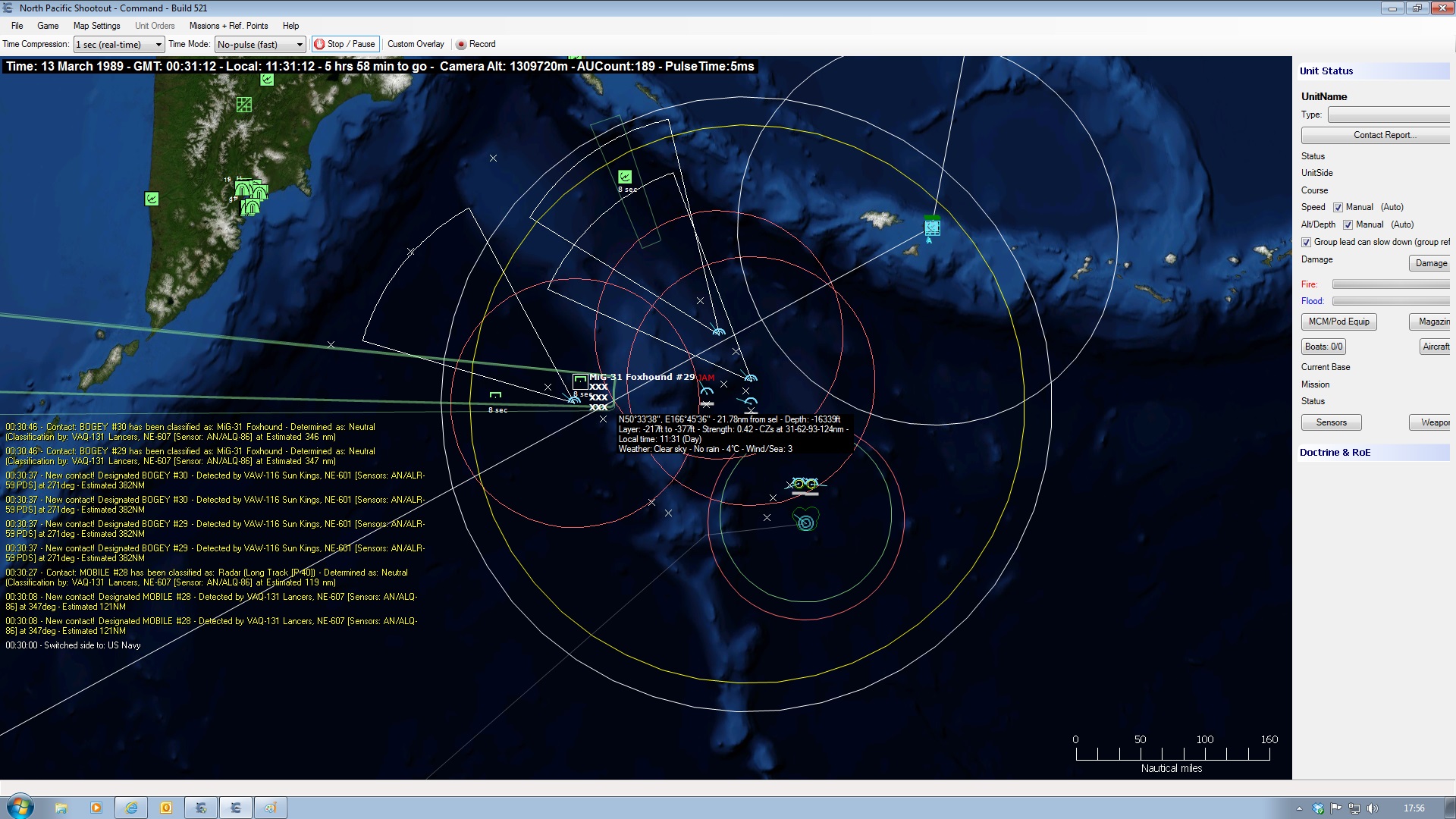Open Paint from the Windows taskbar
1456x819 pixels.
[x=270, y=808]
